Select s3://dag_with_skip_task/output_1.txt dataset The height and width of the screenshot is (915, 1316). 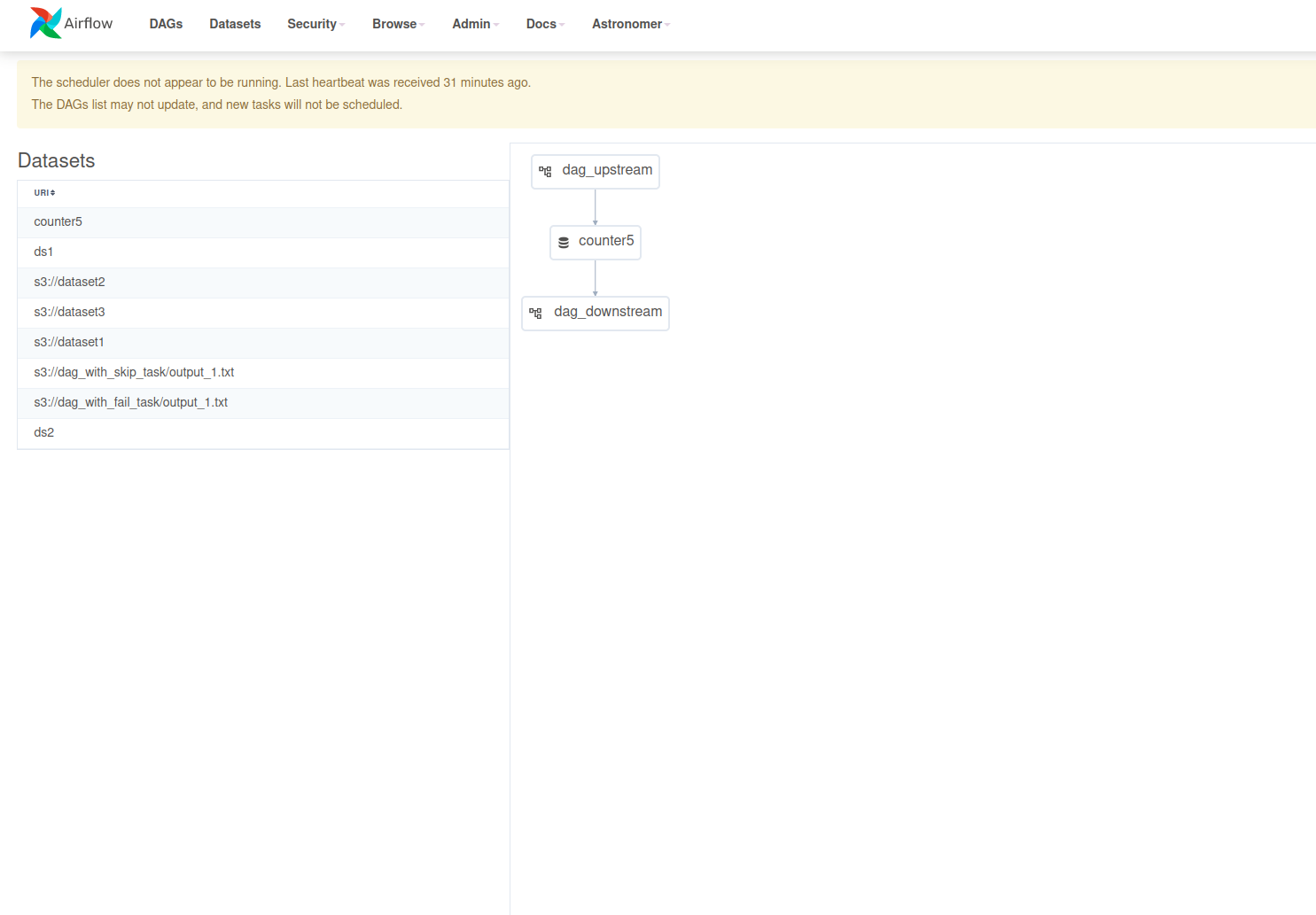(x=263, y=373)
